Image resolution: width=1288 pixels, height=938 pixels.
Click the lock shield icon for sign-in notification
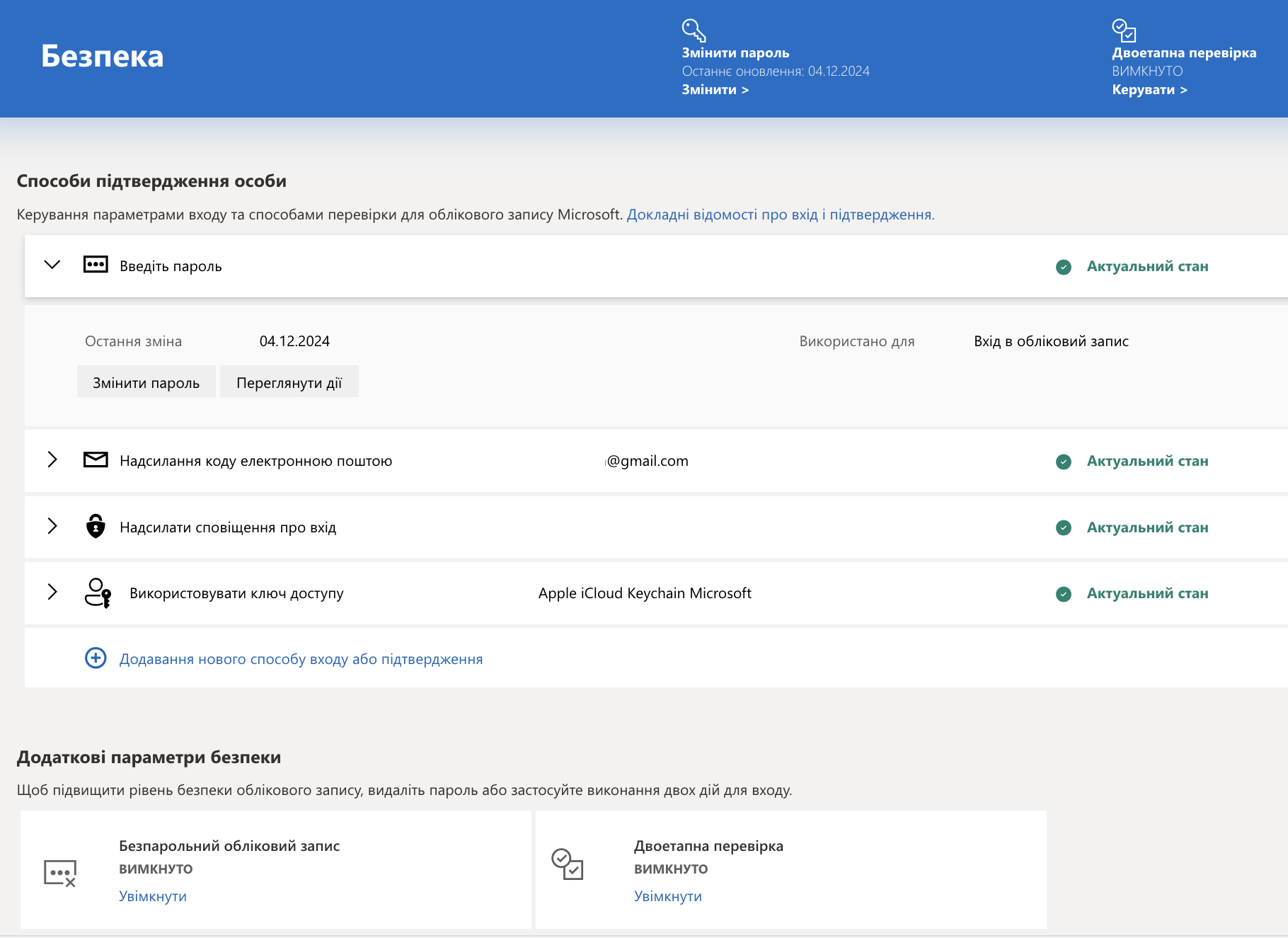(96, 526)
